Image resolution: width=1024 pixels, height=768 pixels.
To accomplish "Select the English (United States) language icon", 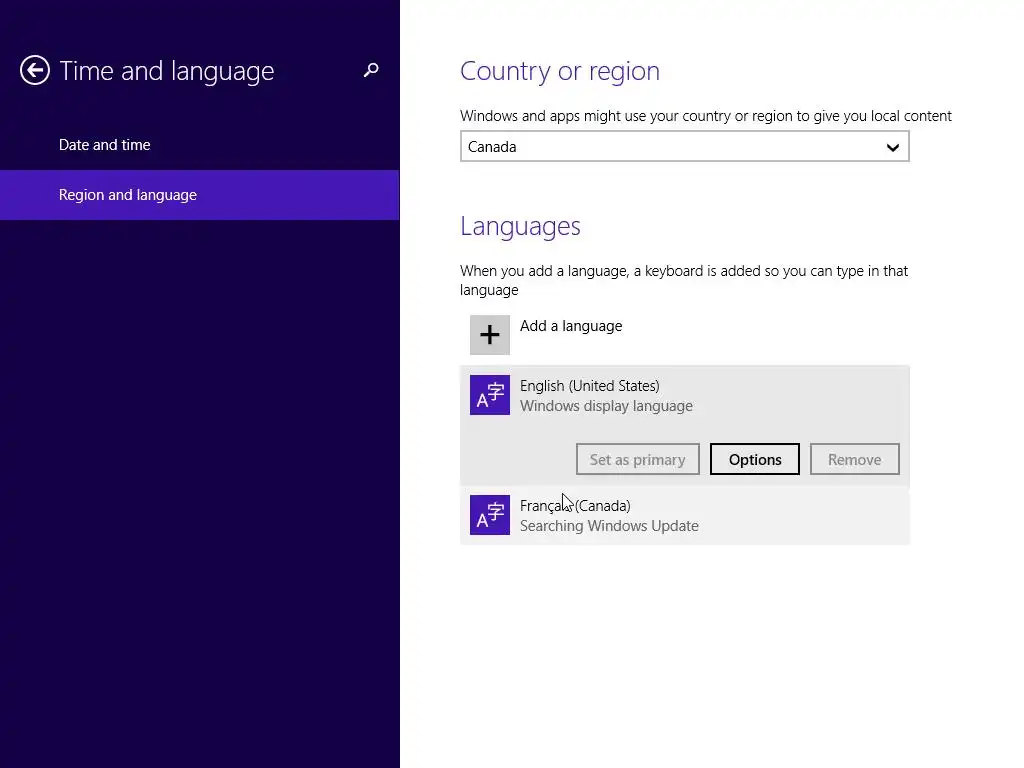I will tap(490, 395).
